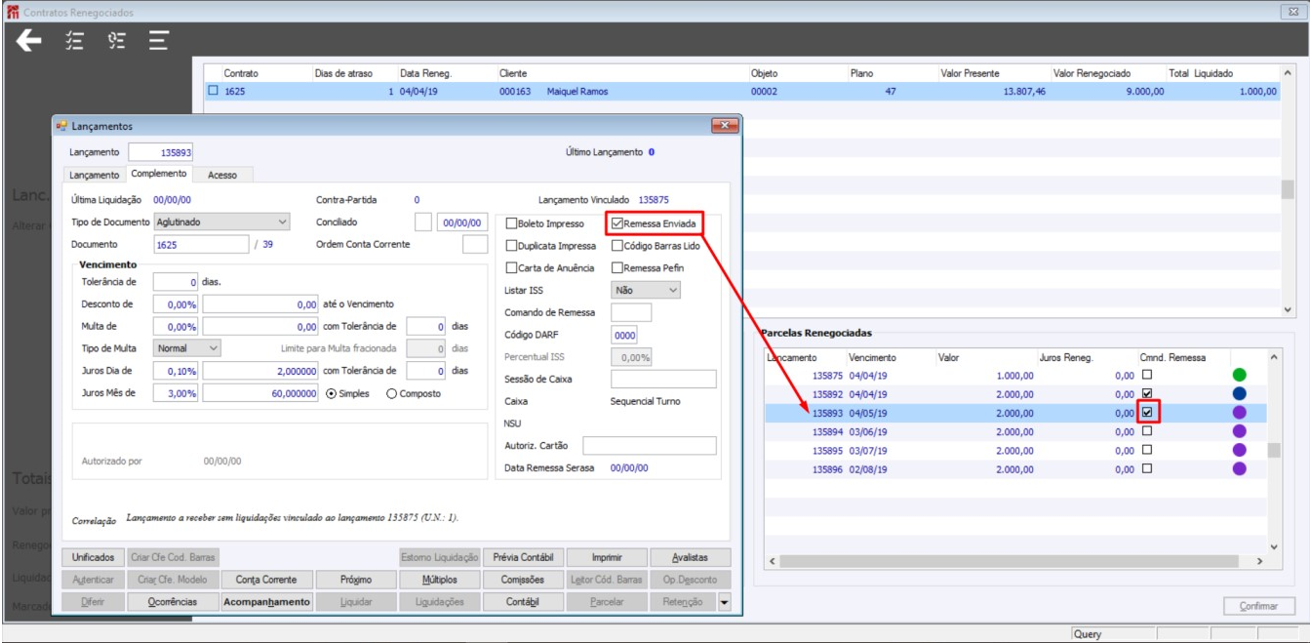Click the Tolerância de dias field
Screen dimensions: 1313x643
point(176,282)
